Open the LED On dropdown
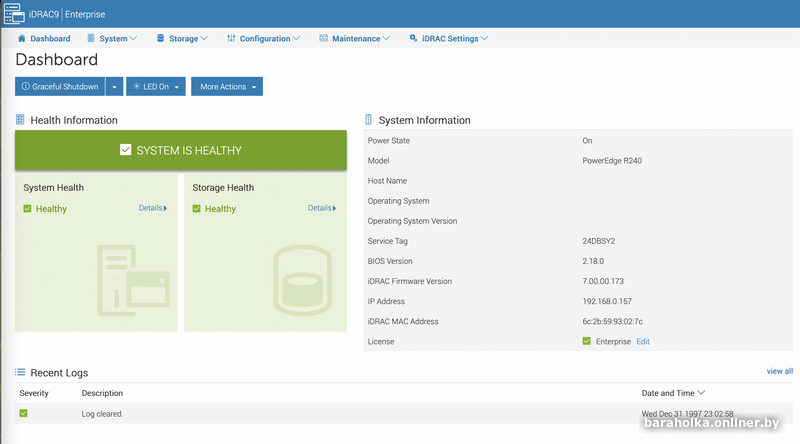The image size is (800, 444). point(156,87)
